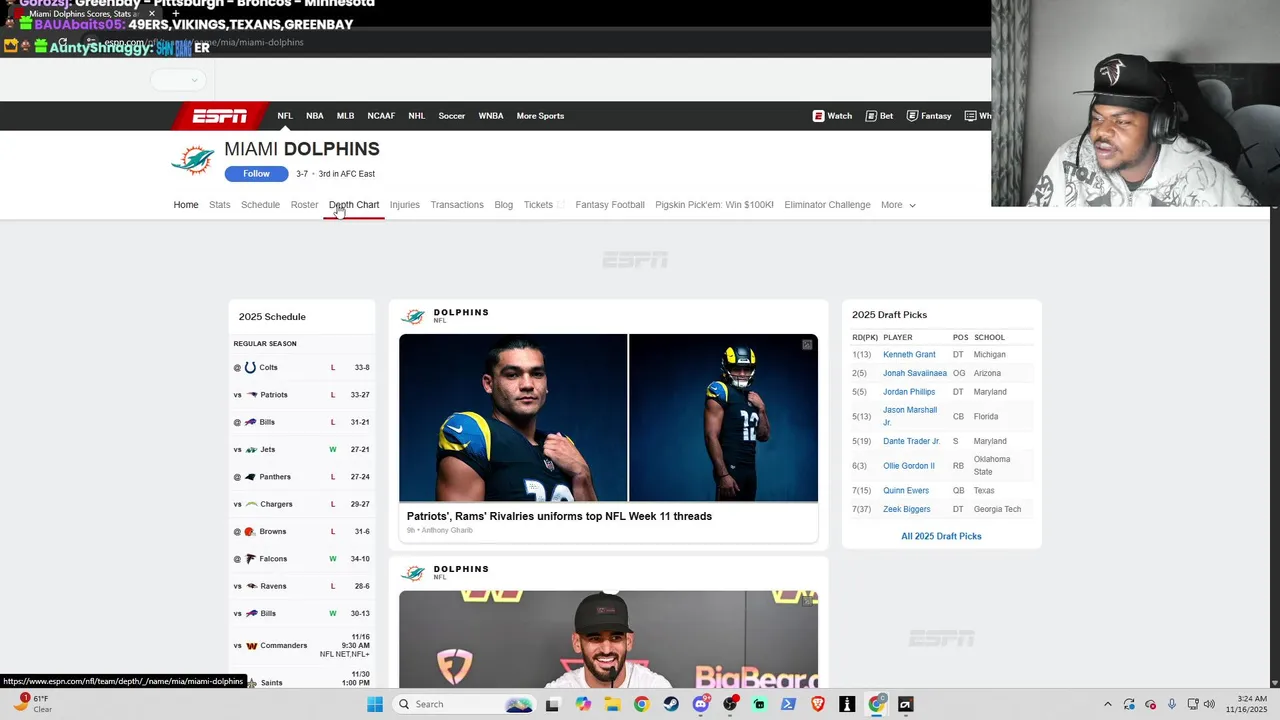This screenshot has height=720, width=1280.
Task: Open Quinn Ewers player link
Action: coord(906,491)
